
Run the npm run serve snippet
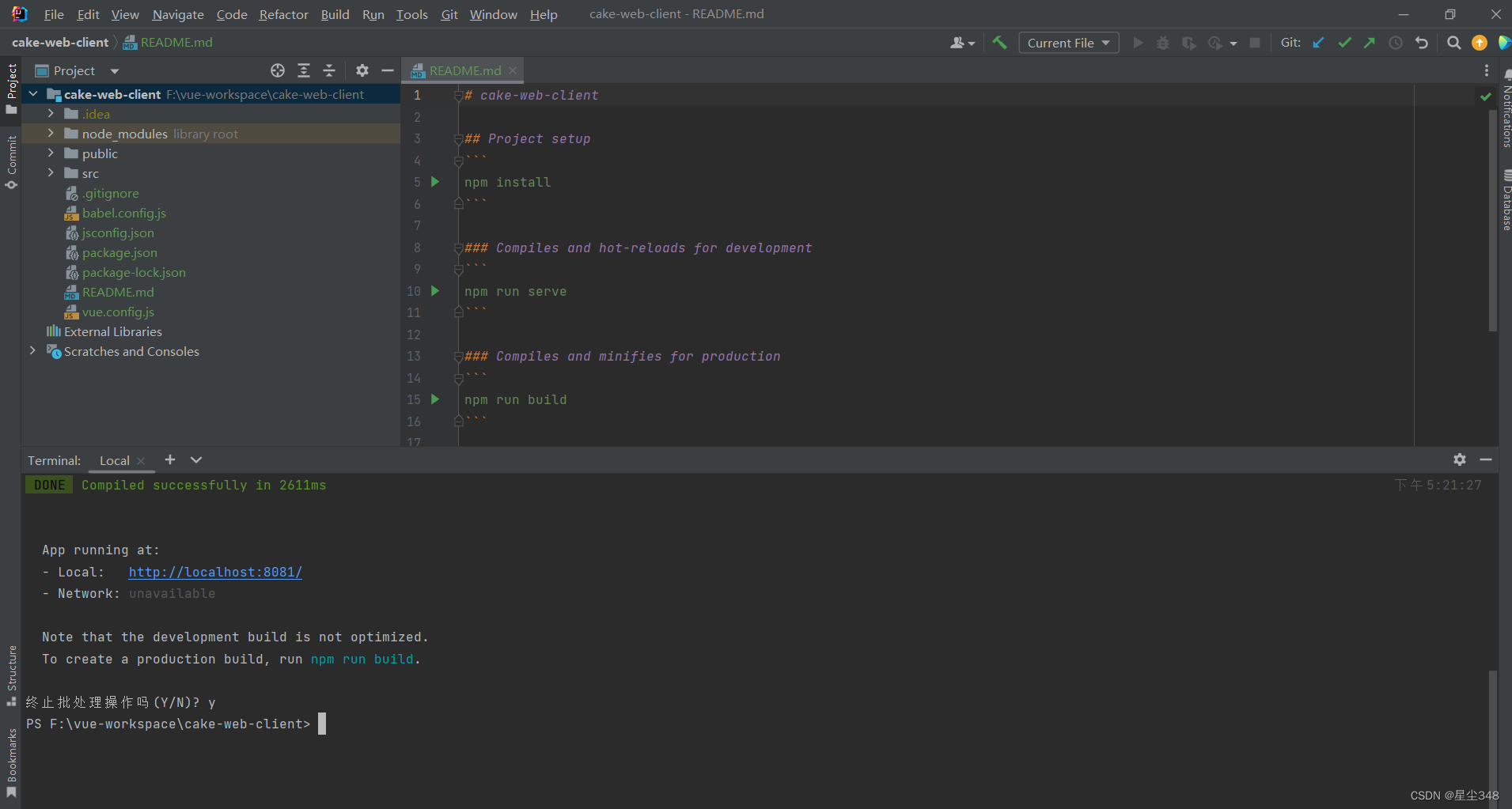(x=435, y=291)
